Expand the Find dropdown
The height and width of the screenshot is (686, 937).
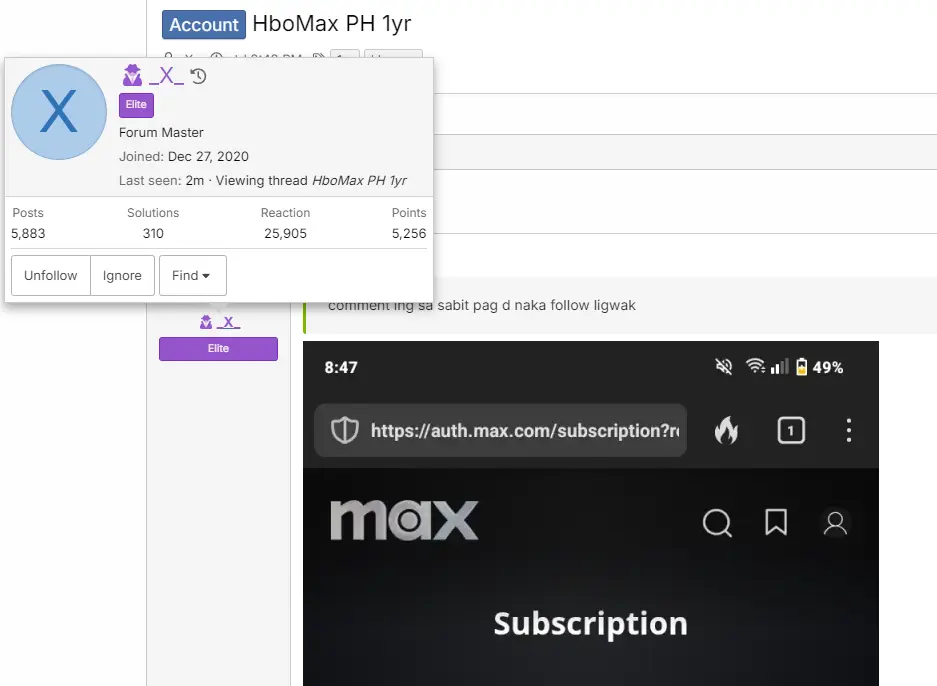[192, 275]
